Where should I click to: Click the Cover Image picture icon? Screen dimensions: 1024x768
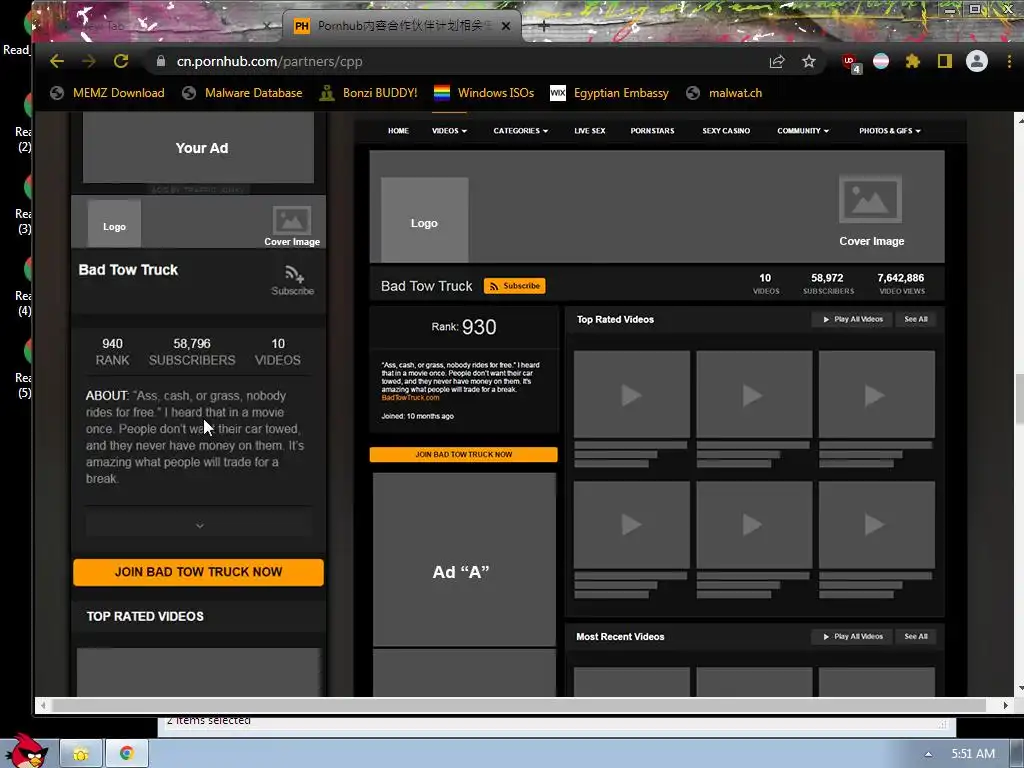tap(871, 200)
